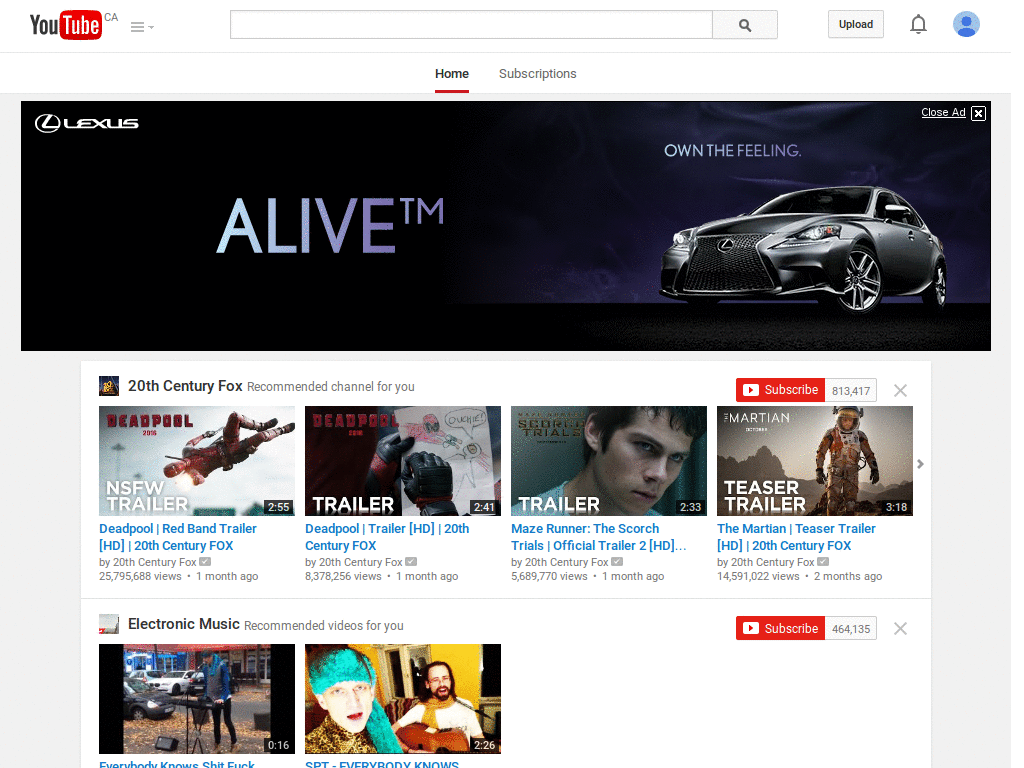1024x768 pixels.
Task: Click 20th Century Fox uploader under Red Band Trailer
Action: click(x=155, y=562)
